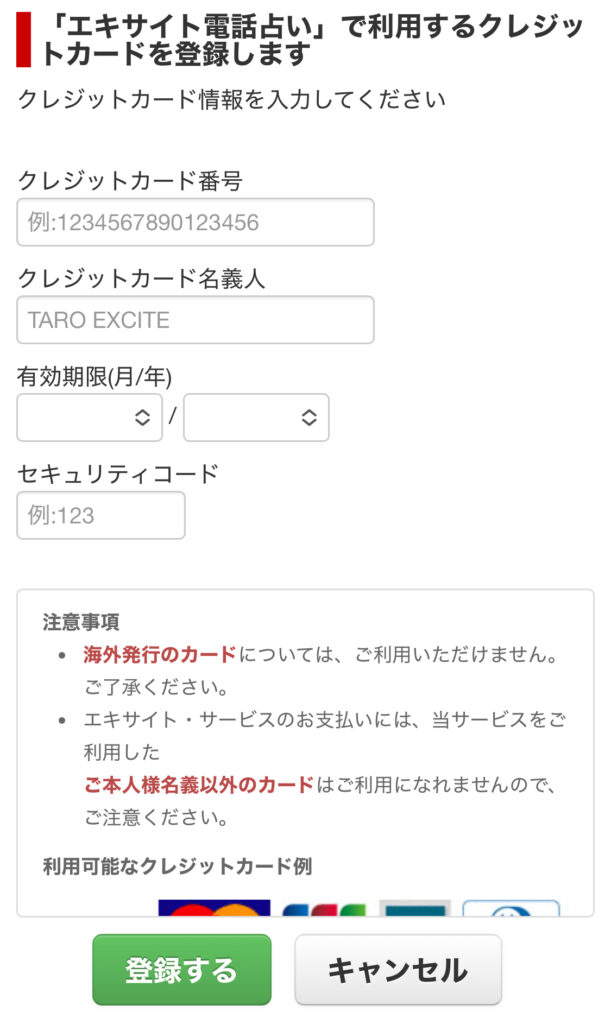Click the セキュリティコード label
Screen dimensions: 611x1024
(x=118, y=473)
